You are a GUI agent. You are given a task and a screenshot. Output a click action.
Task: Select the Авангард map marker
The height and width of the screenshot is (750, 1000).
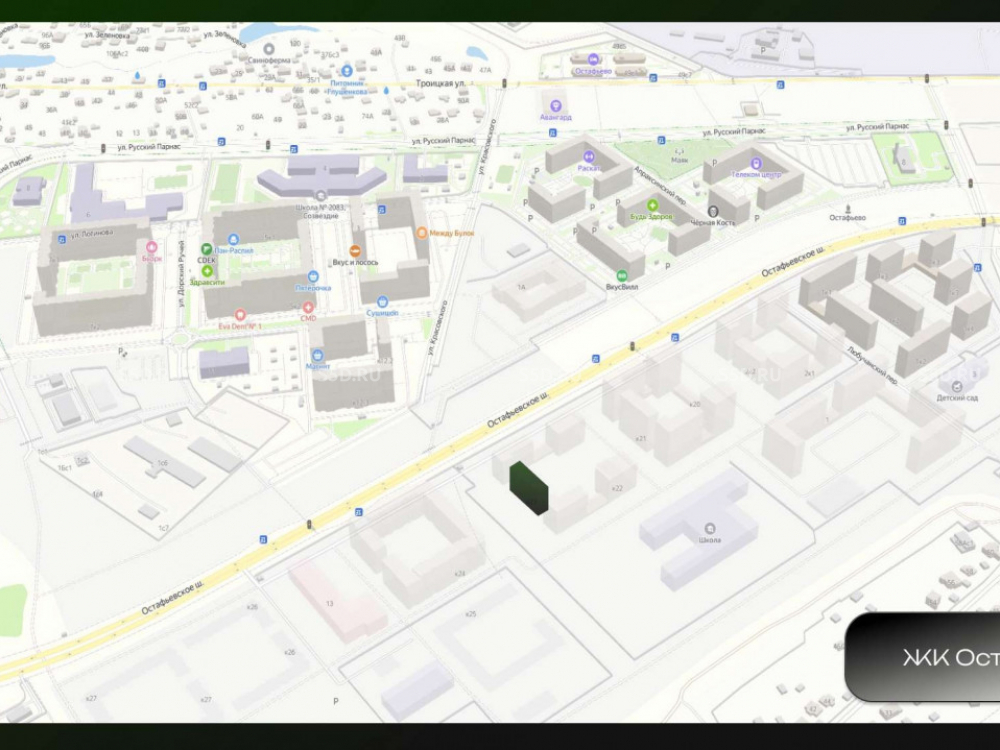(556, 105)
